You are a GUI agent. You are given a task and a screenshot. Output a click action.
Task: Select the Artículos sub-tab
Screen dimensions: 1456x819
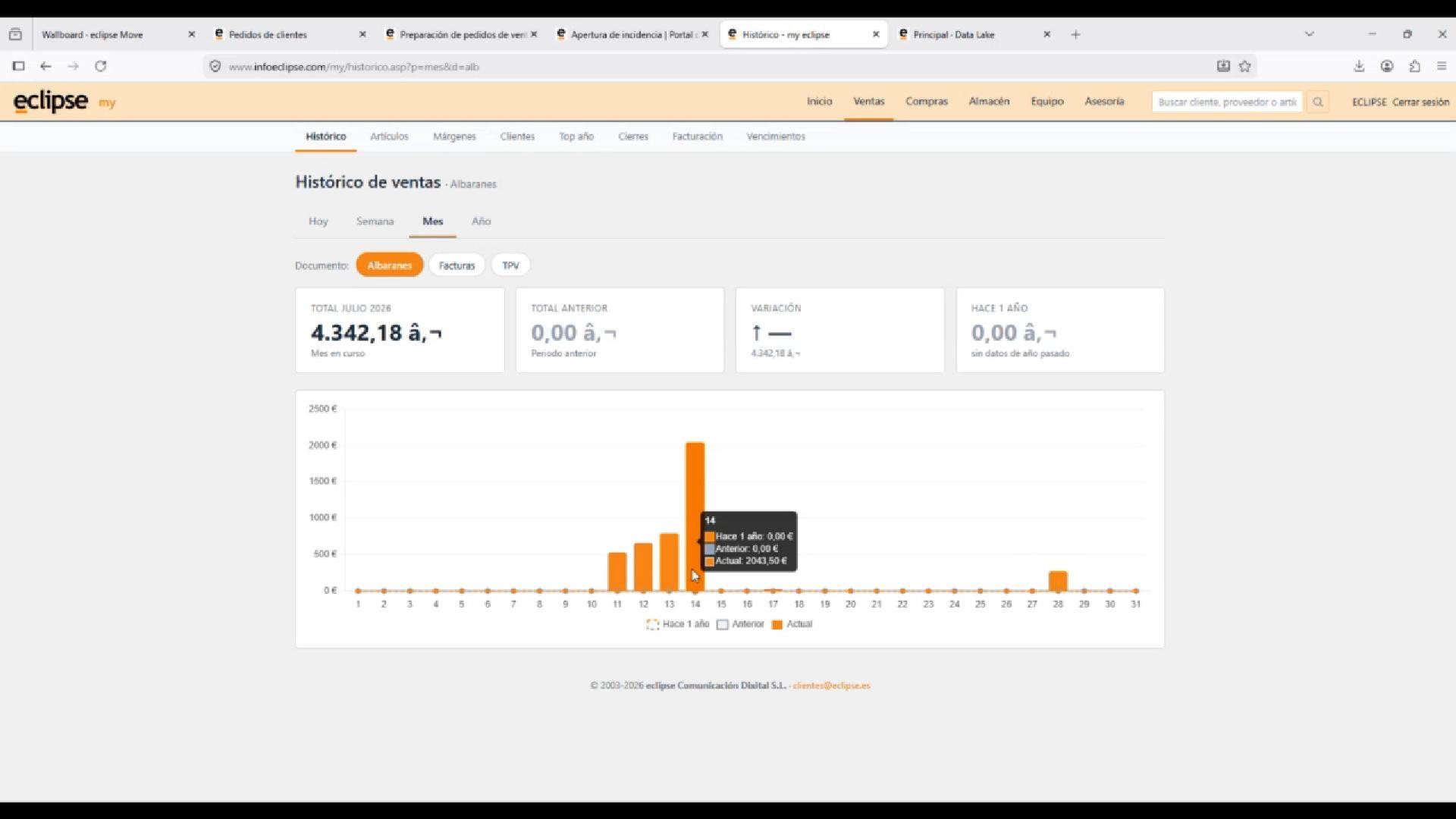(x=389, y=136)
